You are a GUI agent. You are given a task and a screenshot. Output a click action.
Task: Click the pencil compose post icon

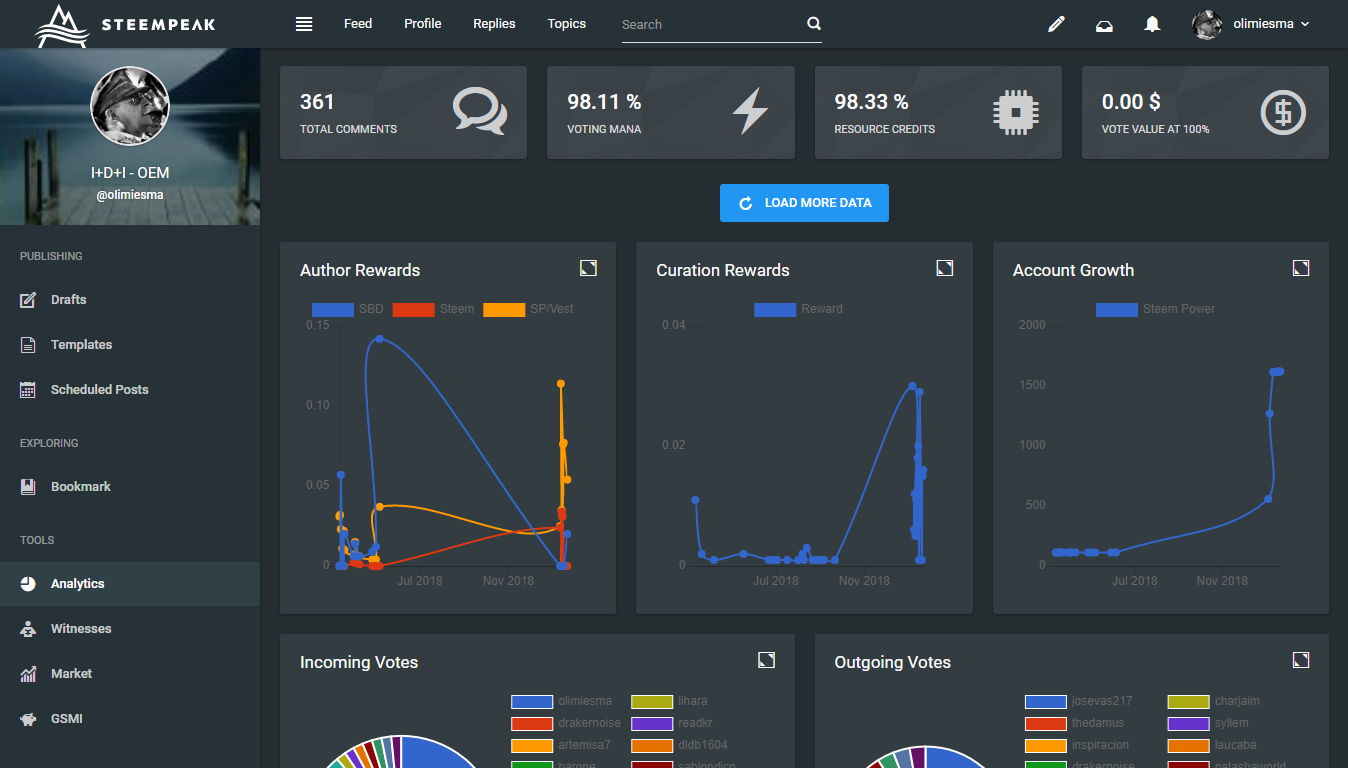point(1056,24)
